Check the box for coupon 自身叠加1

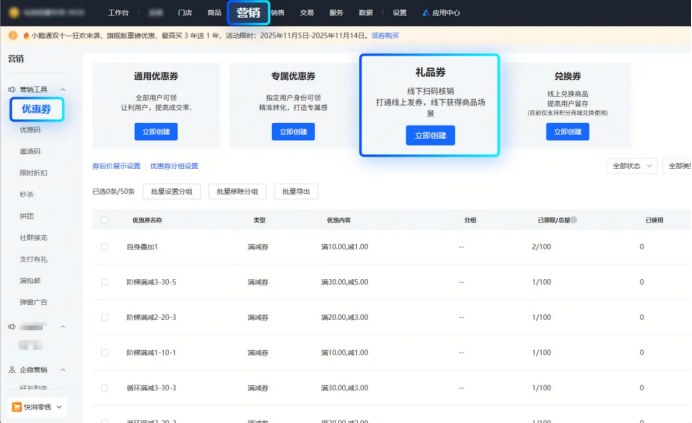click(105, 246)
